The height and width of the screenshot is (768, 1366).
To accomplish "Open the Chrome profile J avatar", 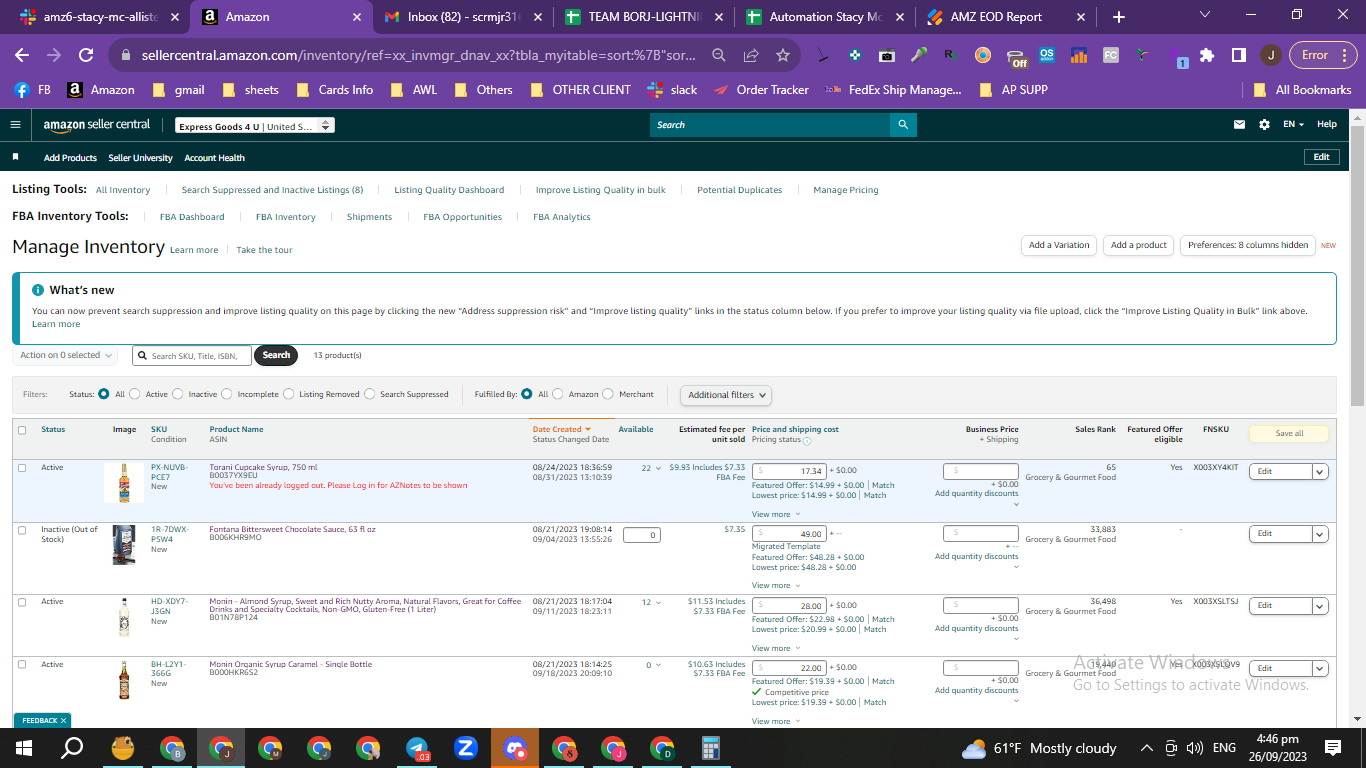I will pyautogui.click(x=1270, y=56).
